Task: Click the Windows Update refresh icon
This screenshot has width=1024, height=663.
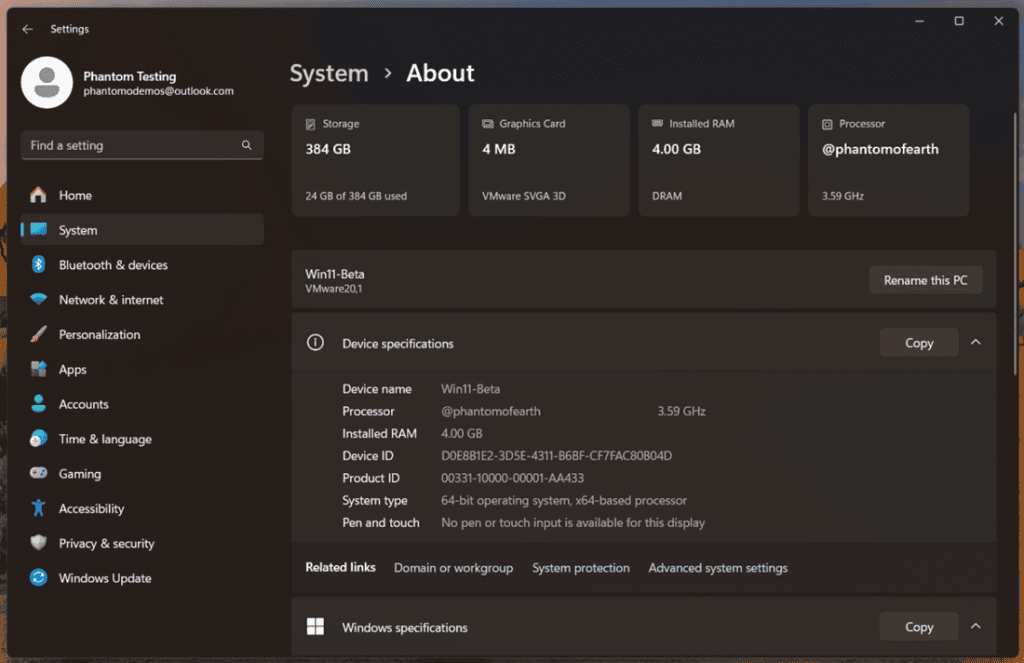Action: click(39, 577)
